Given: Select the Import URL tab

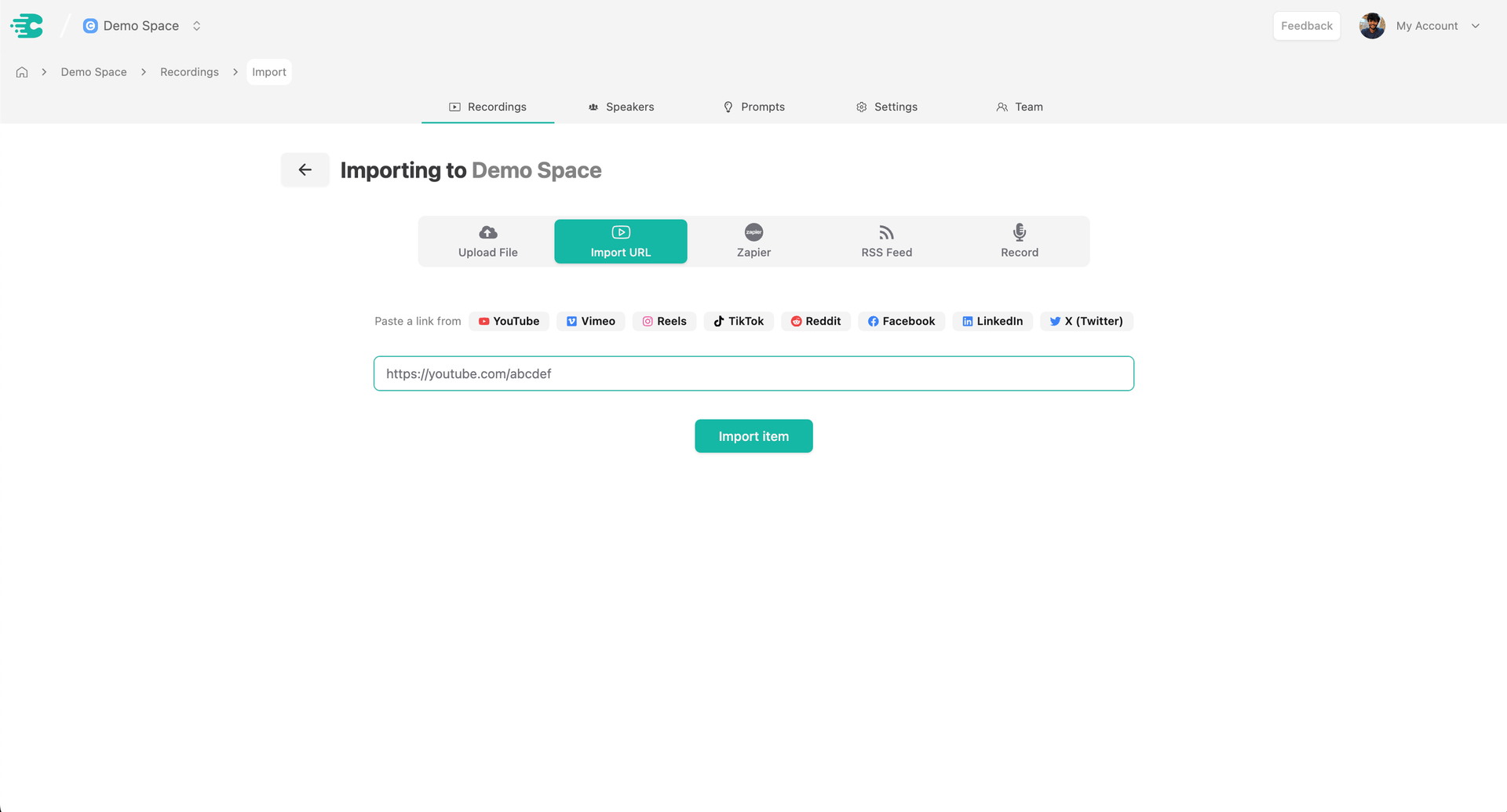Looking at the screenshot, I should pyautogui.click(x=620, y=242).
